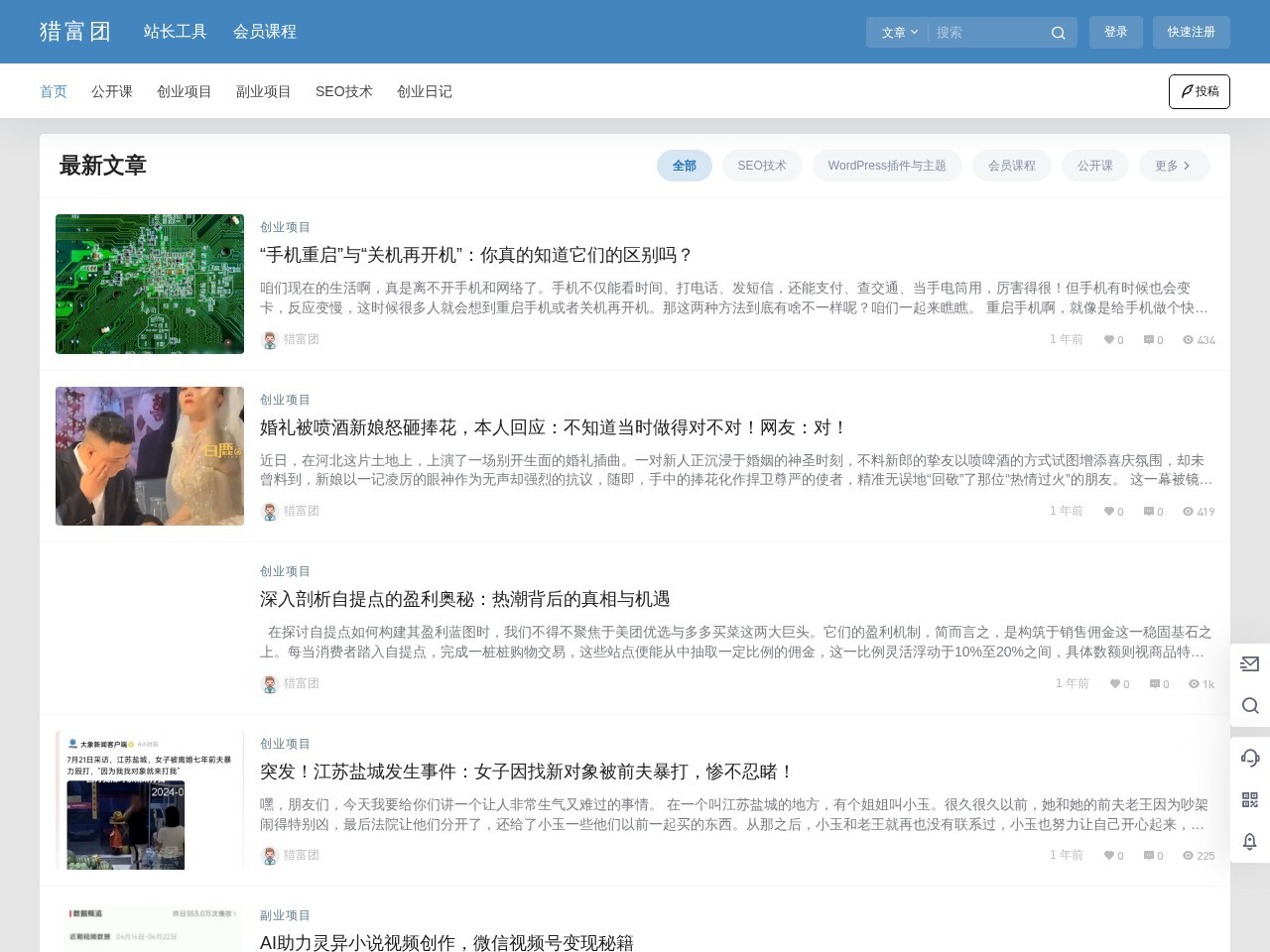Open the 公开课 navigation tab
This screenshot has width=1270, height=952.
tap(112, 91)
